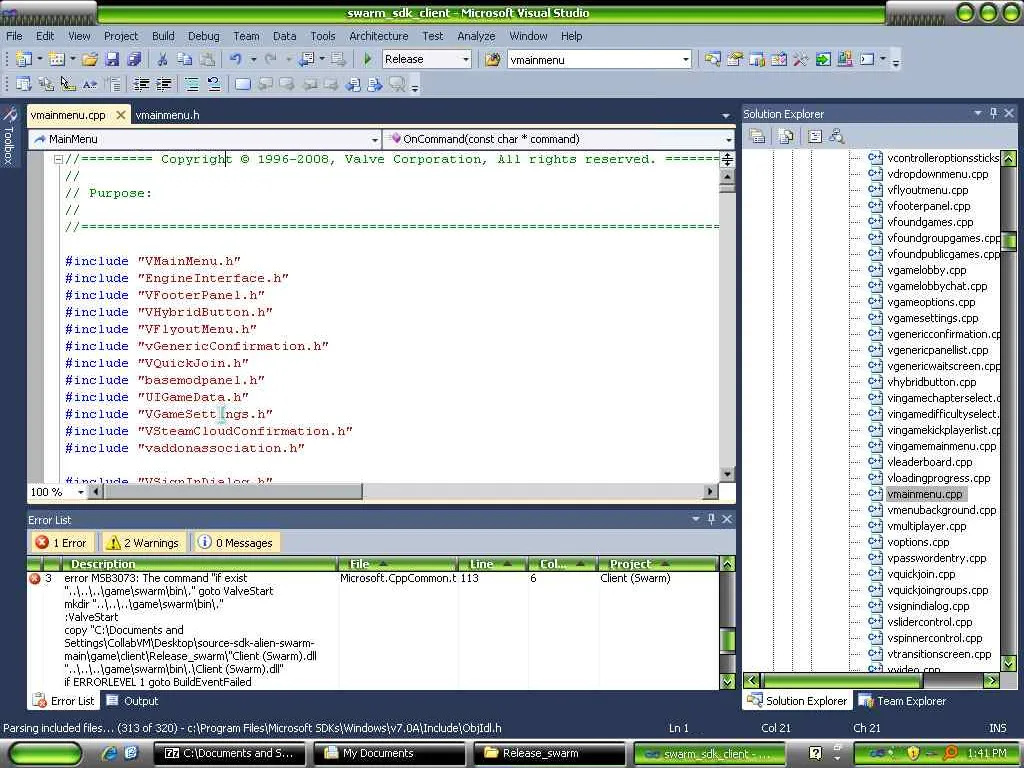Select vgamelobby.cpp in Solution Explorer
This screenshot has width=1024, height=768.
coord(926,270)
